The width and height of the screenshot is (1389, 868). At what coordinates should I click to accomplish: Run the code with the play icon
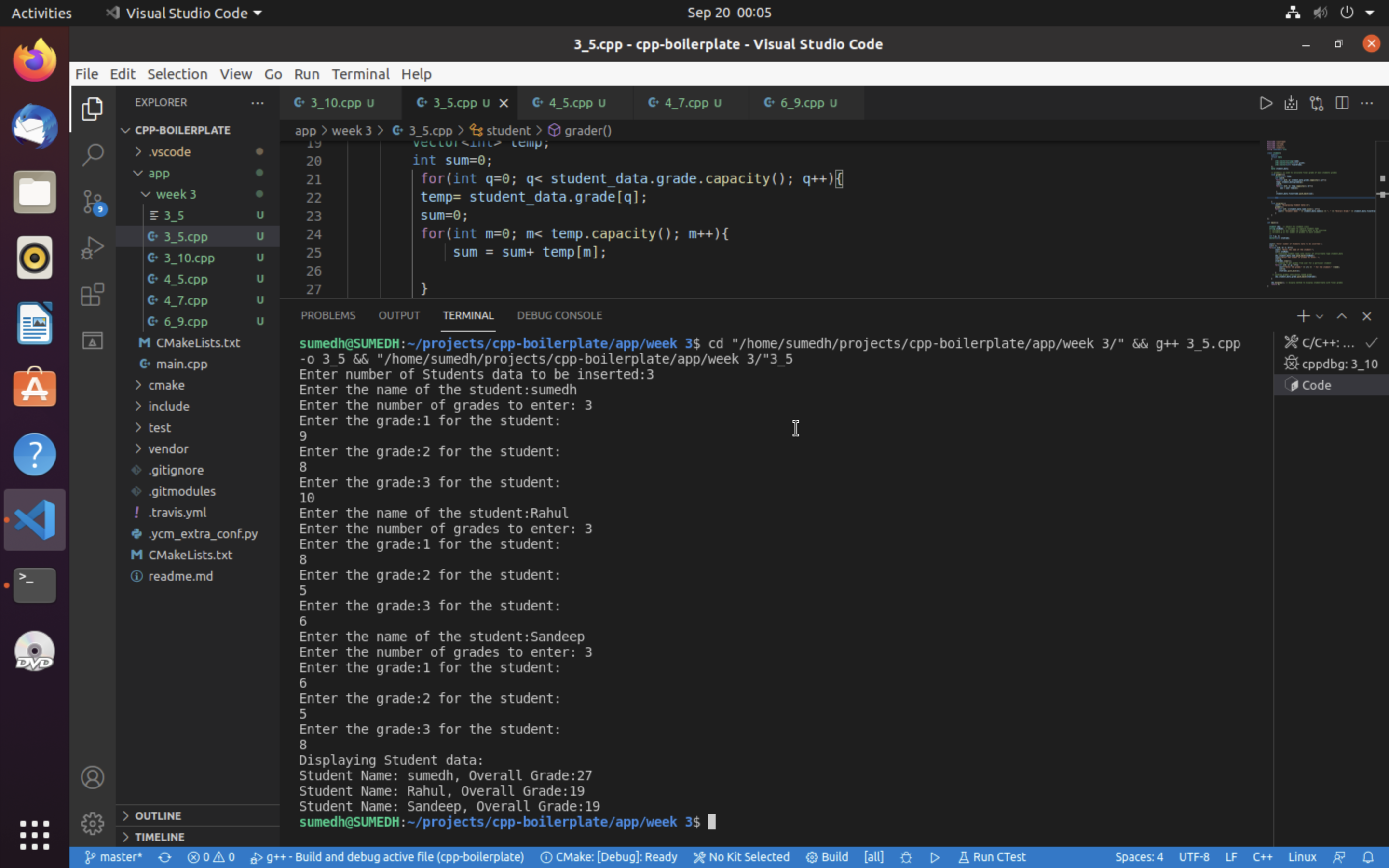1266,103
